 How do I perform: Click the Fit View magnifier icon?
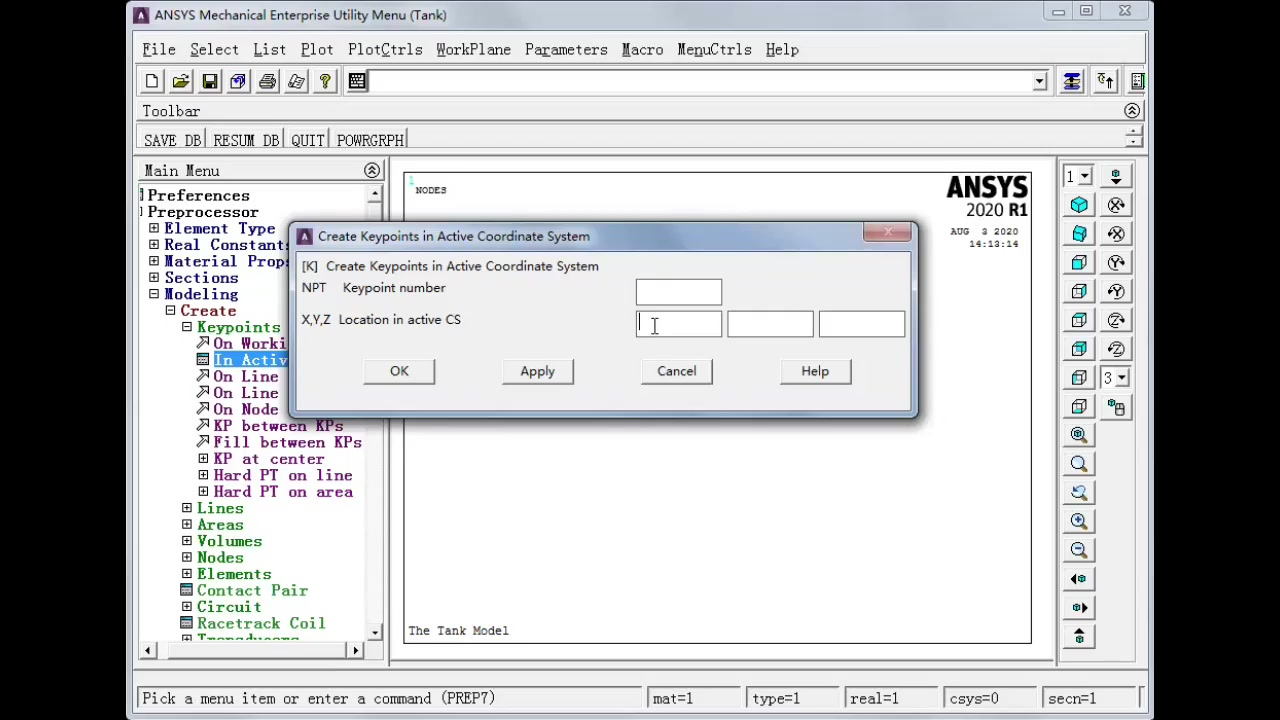pos(1079,435)
